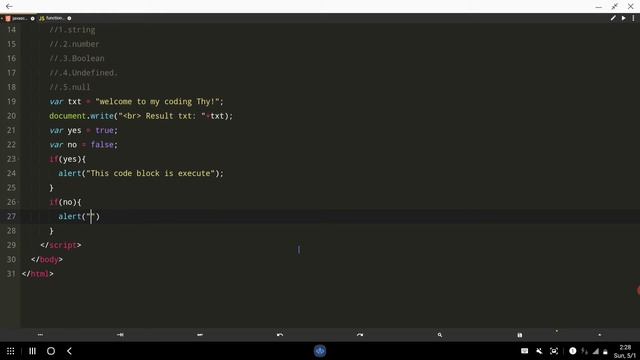640x360 pixels.
Task: Click the dash icon left of the undo arrow
Action: [200, 335]
